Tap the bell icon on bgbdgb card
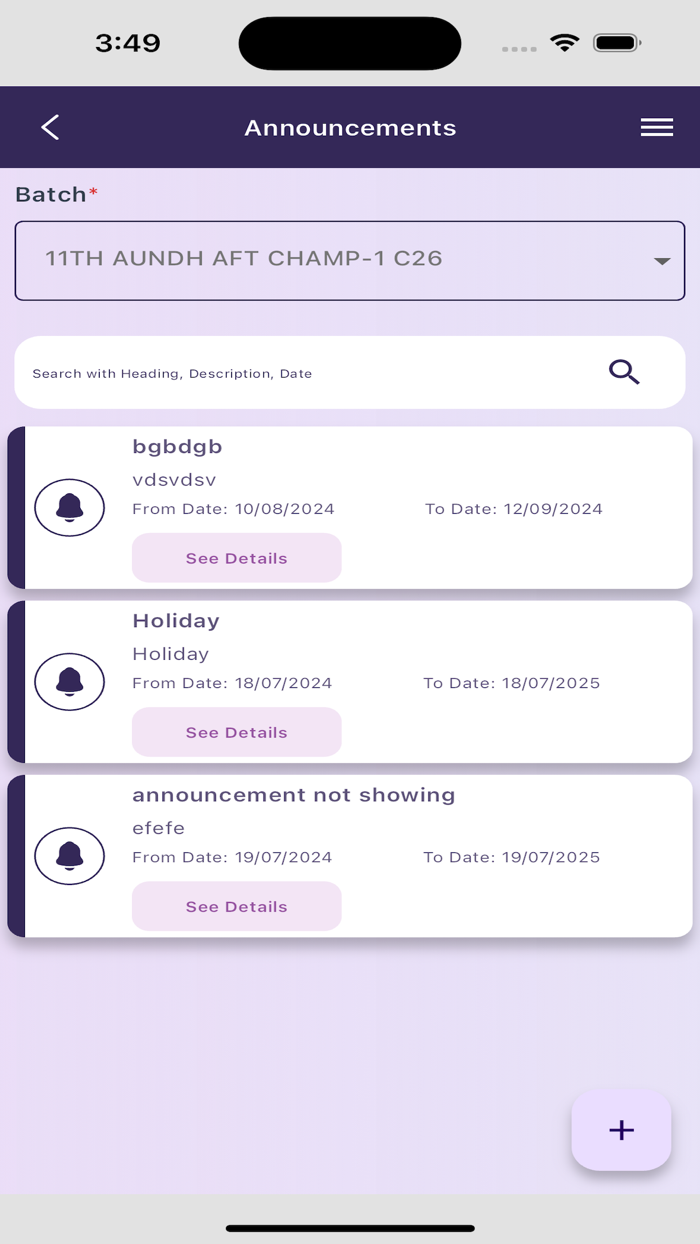The image size is (700, 1244). (x=70, y=508)
